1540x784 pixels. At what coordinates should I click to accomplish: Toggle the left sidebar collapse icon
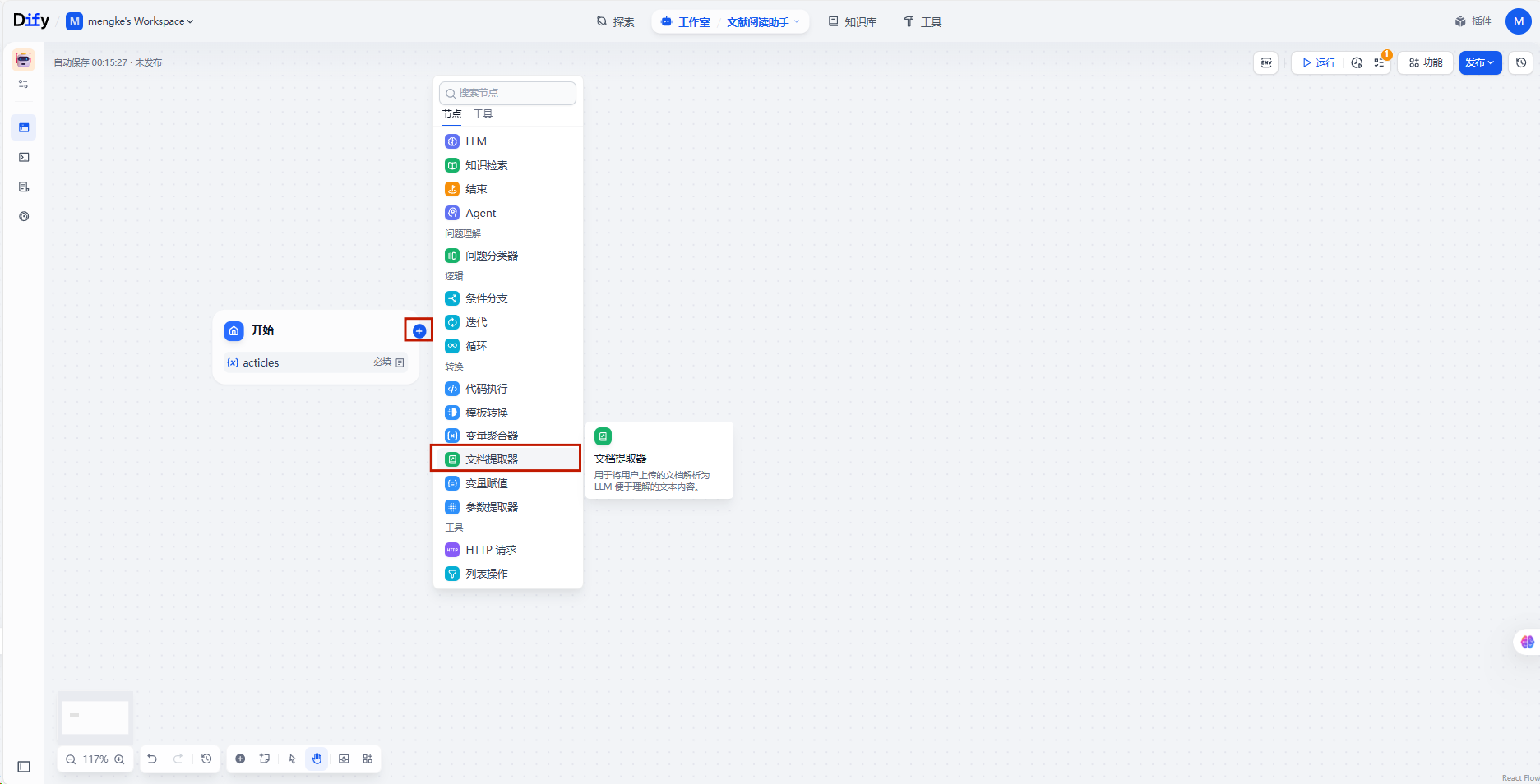[24, 767]
